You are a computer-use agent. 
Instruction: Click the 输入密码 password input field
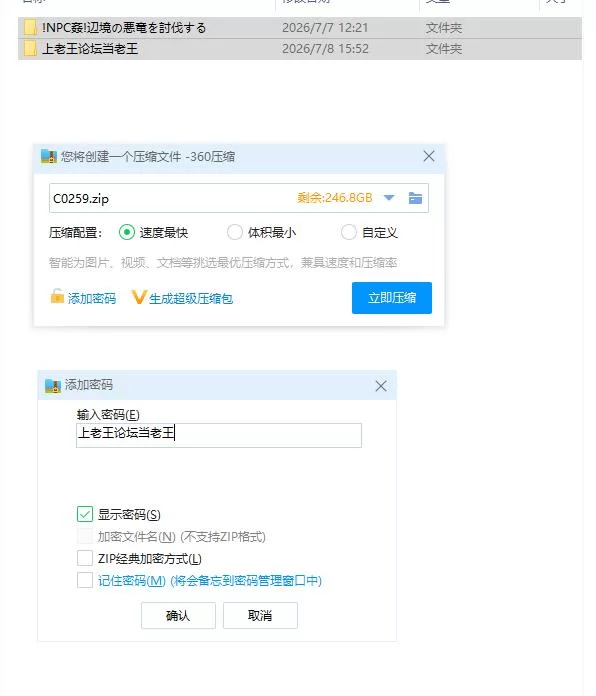coord(219,435)
